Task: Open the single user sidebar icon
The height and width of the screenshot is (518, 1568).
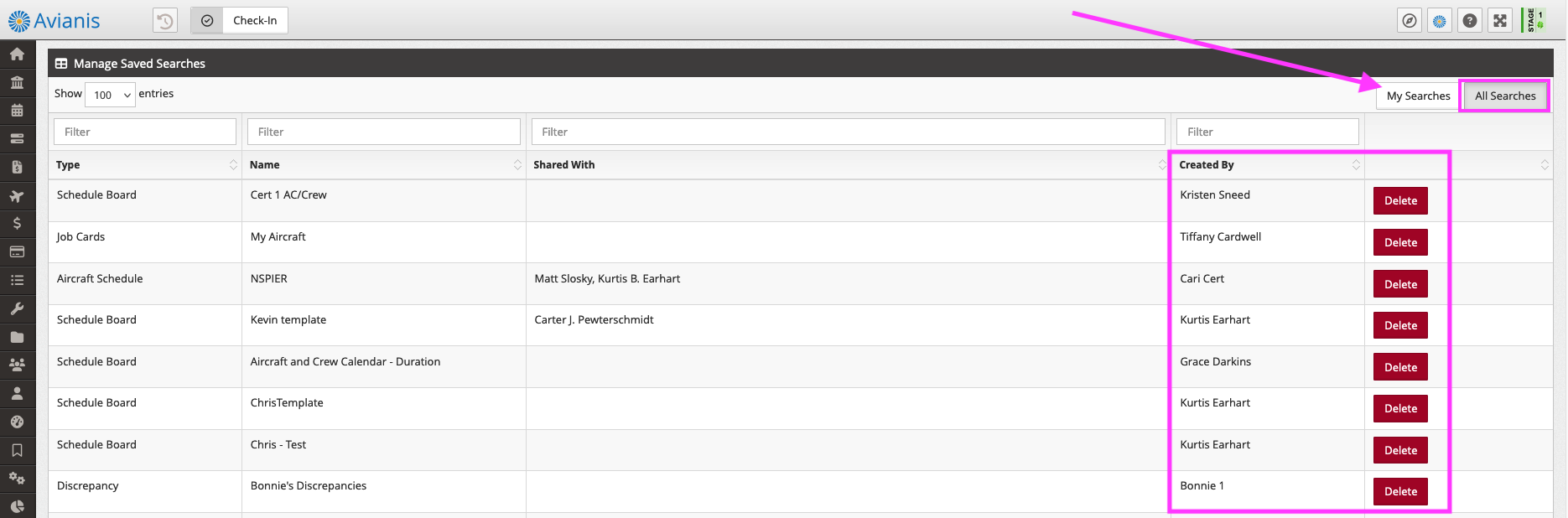Action: [17, 394]
